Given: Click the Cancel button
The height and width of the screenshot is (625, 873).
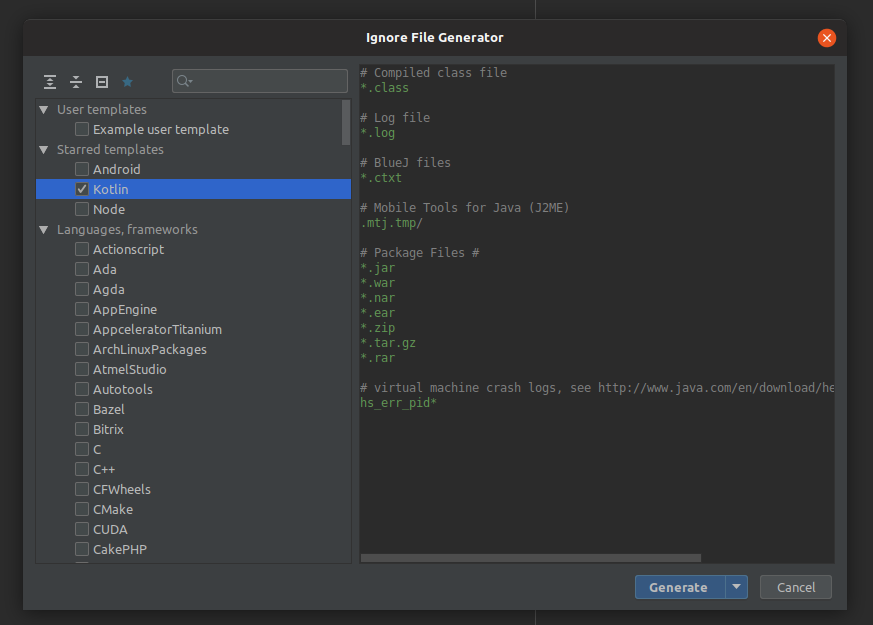Looking at the screenshot, I should (796, 587).
